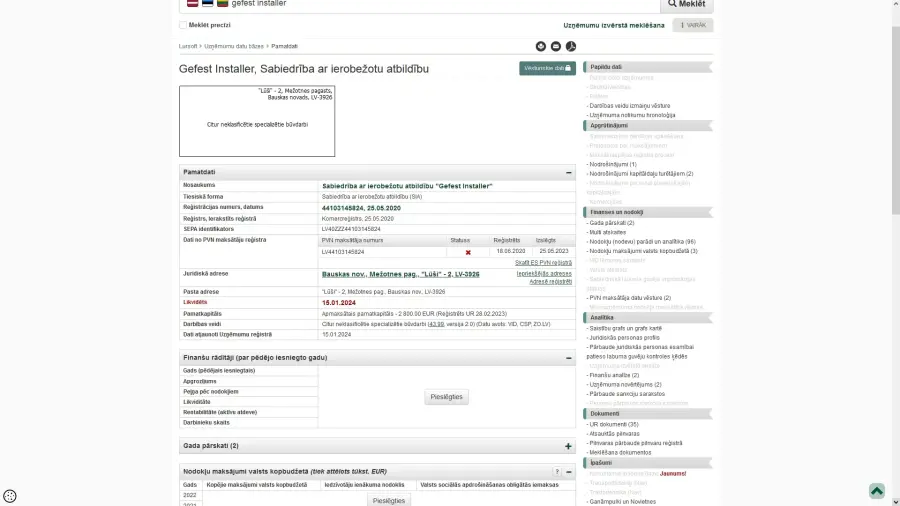Select the liquidation date 15.01.2024
900x506 pixels.
click(339, 303)
